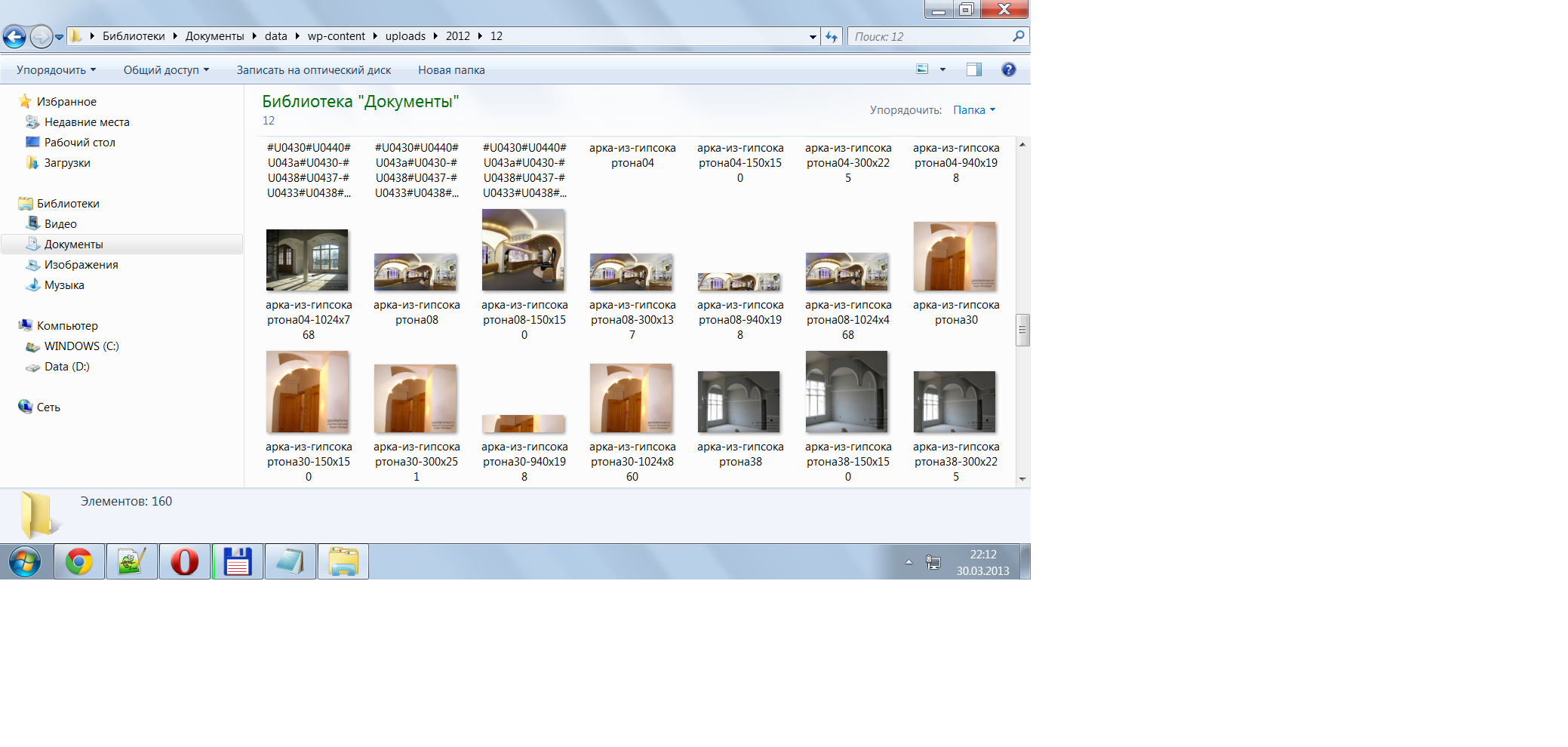Select 'Сеть' in navigation pane
The width and height of the screenshot is (1568, 747).
click(48, 407)
